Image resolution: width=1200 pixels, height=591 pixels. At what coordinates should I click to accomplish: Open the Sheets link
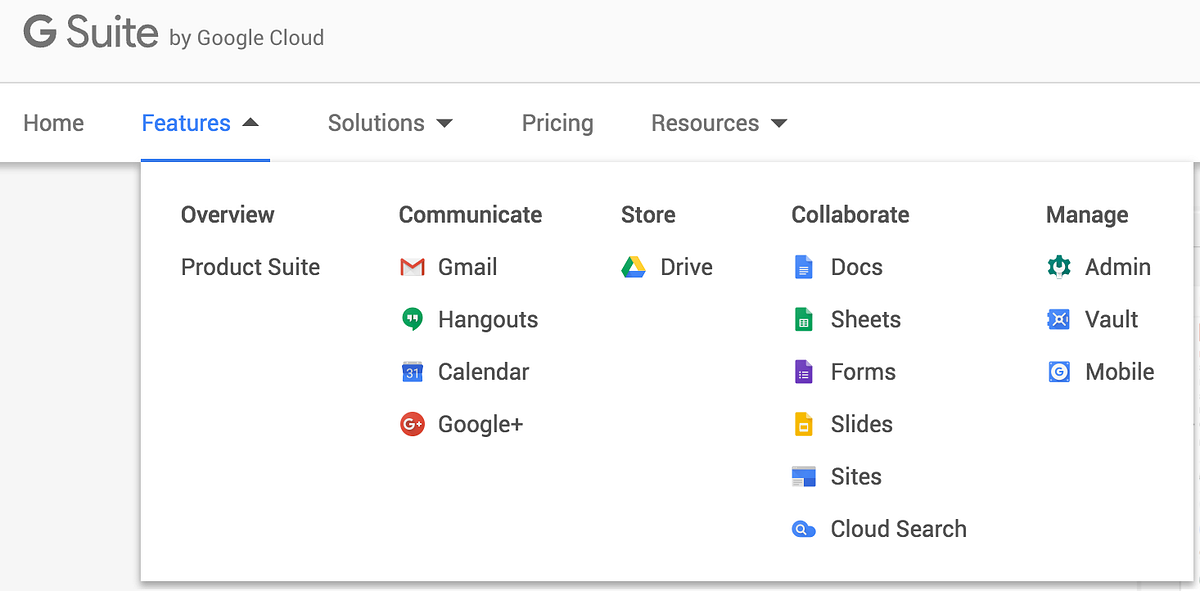pyautogui.click(x=865, y=320)
